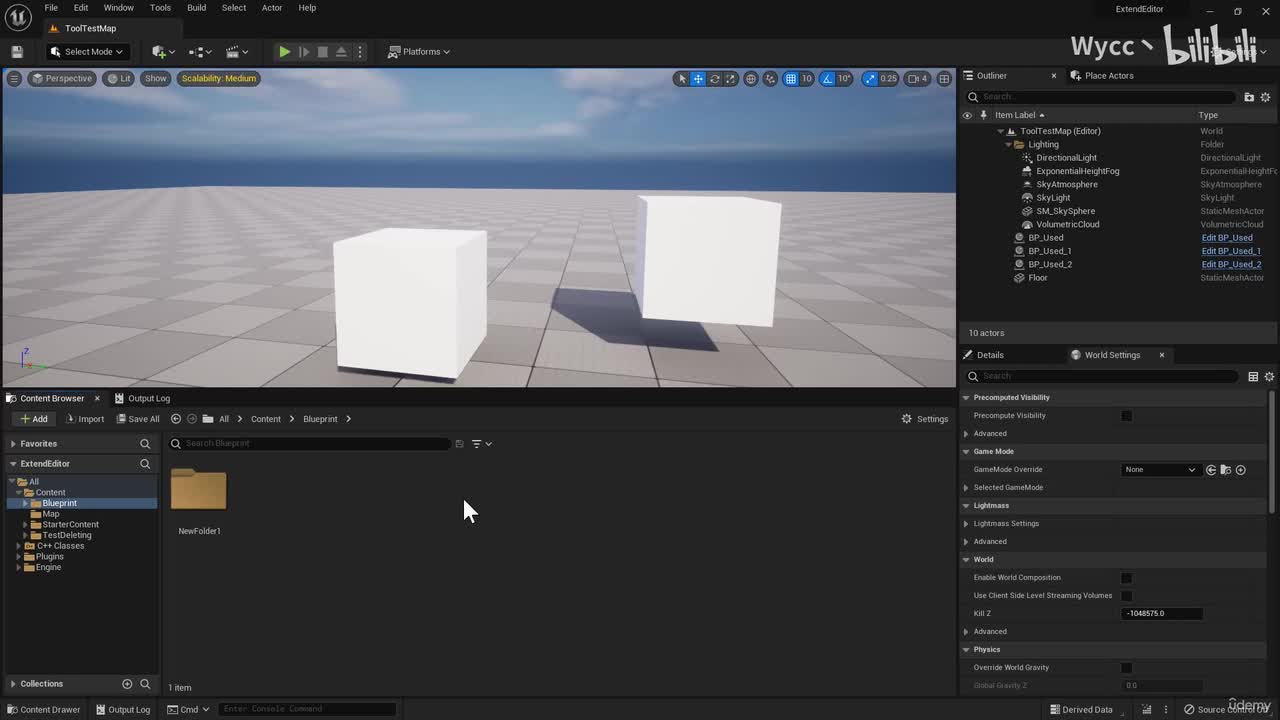Toggle world/local coordinate space globe

pyautogui.click(x=751, y=79)
